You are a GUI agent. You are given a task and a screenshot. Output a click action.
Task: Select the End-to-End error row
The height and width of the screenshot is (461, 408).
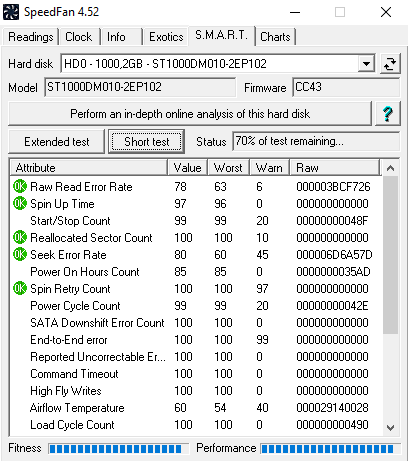click(197, 340)
